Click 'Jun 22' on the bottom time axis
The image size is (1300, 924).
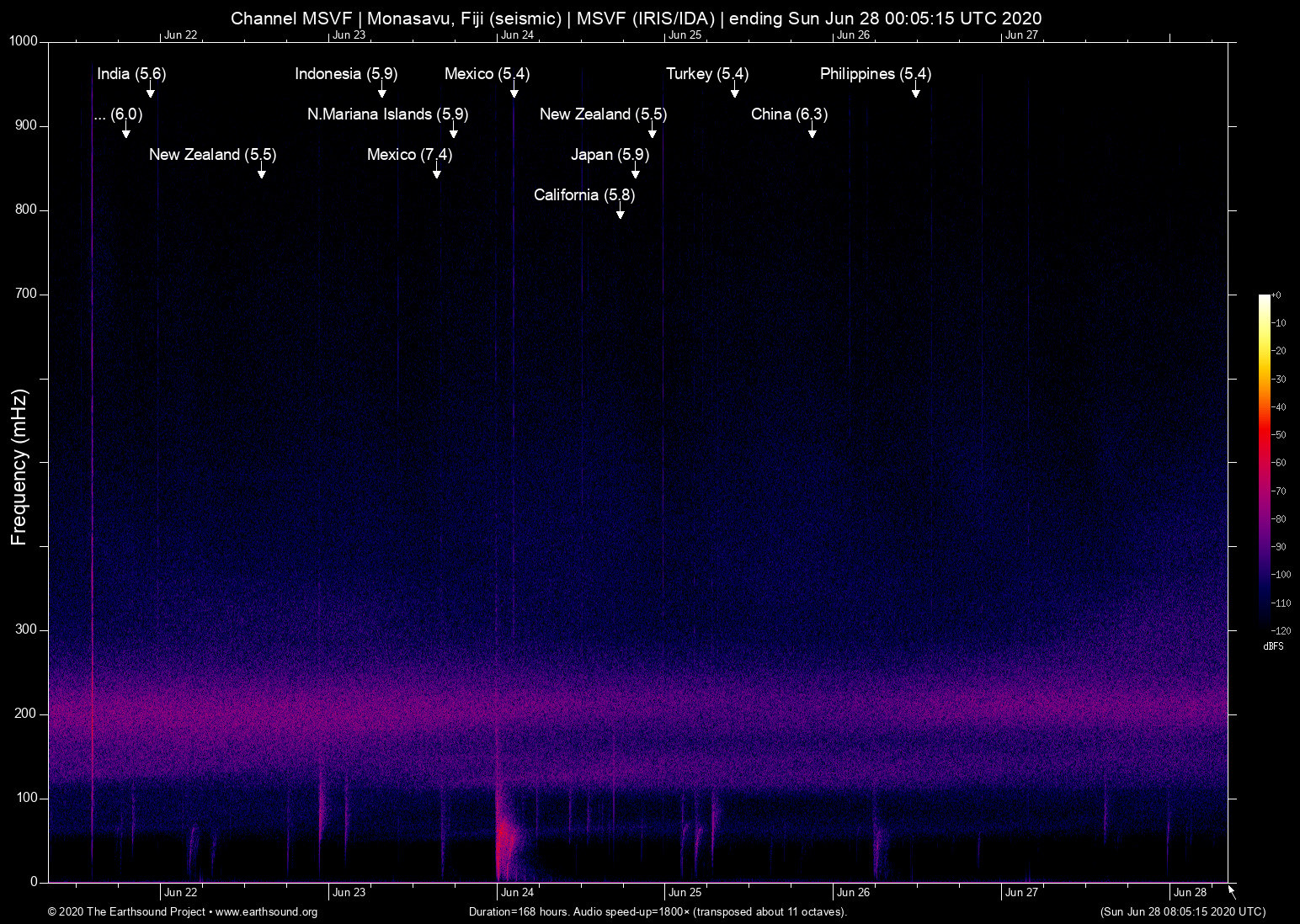[x=181, y=893]
